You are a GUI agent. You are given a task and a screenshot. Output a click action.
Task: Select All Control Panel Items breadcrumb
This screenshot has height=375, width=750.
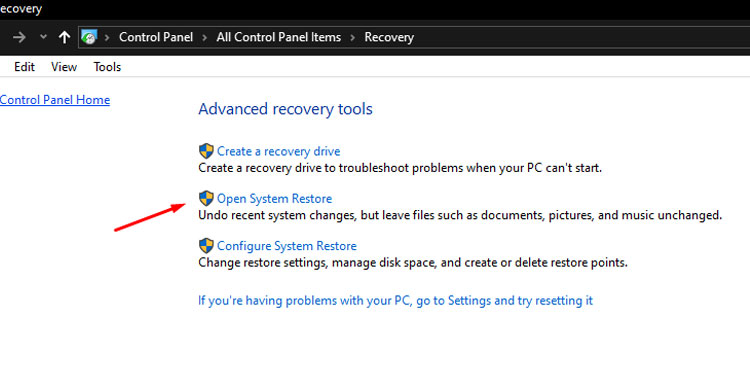click(278, 37)
